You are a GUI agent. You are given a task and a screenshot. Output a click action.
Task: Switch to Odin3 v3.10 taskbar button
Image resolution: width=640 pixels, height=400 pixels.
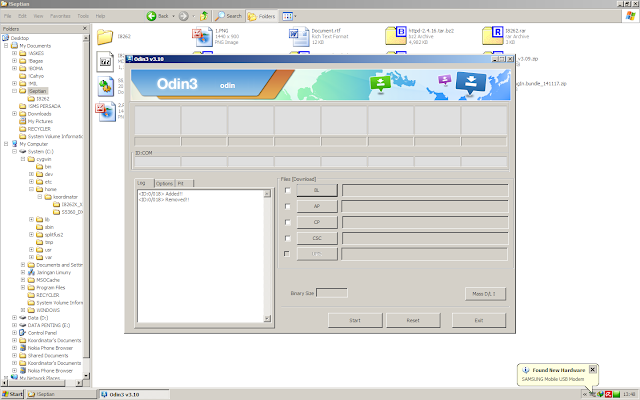(x=134, y=394)
